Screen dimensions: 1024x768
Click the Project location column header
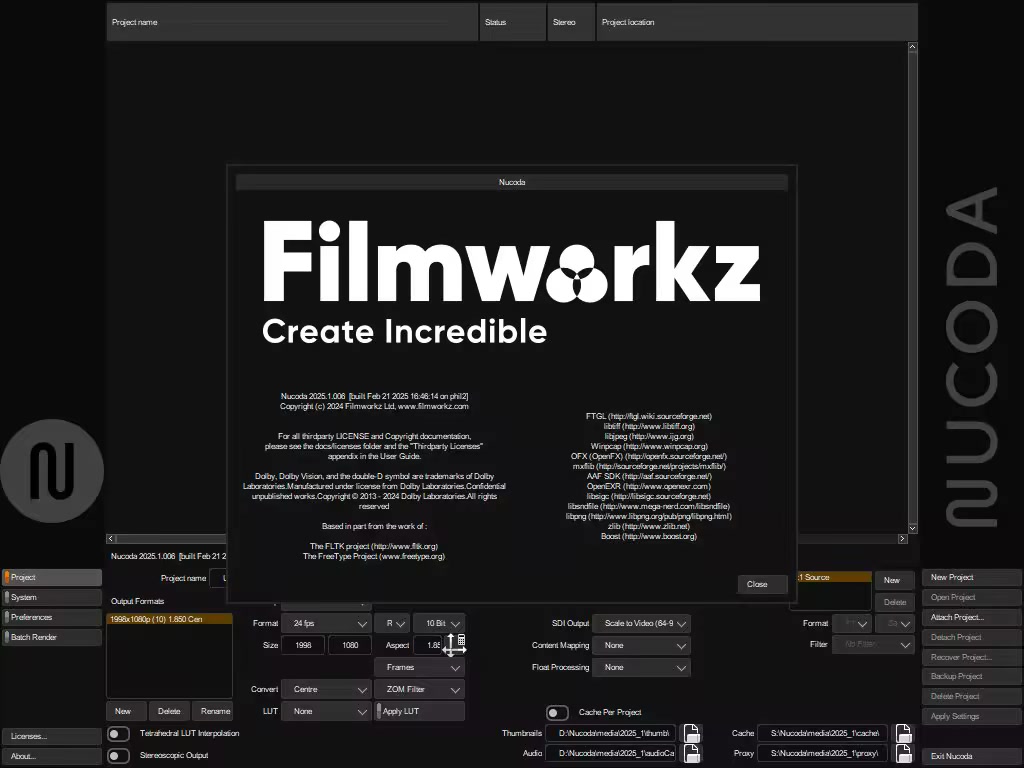tap(757, 22)
